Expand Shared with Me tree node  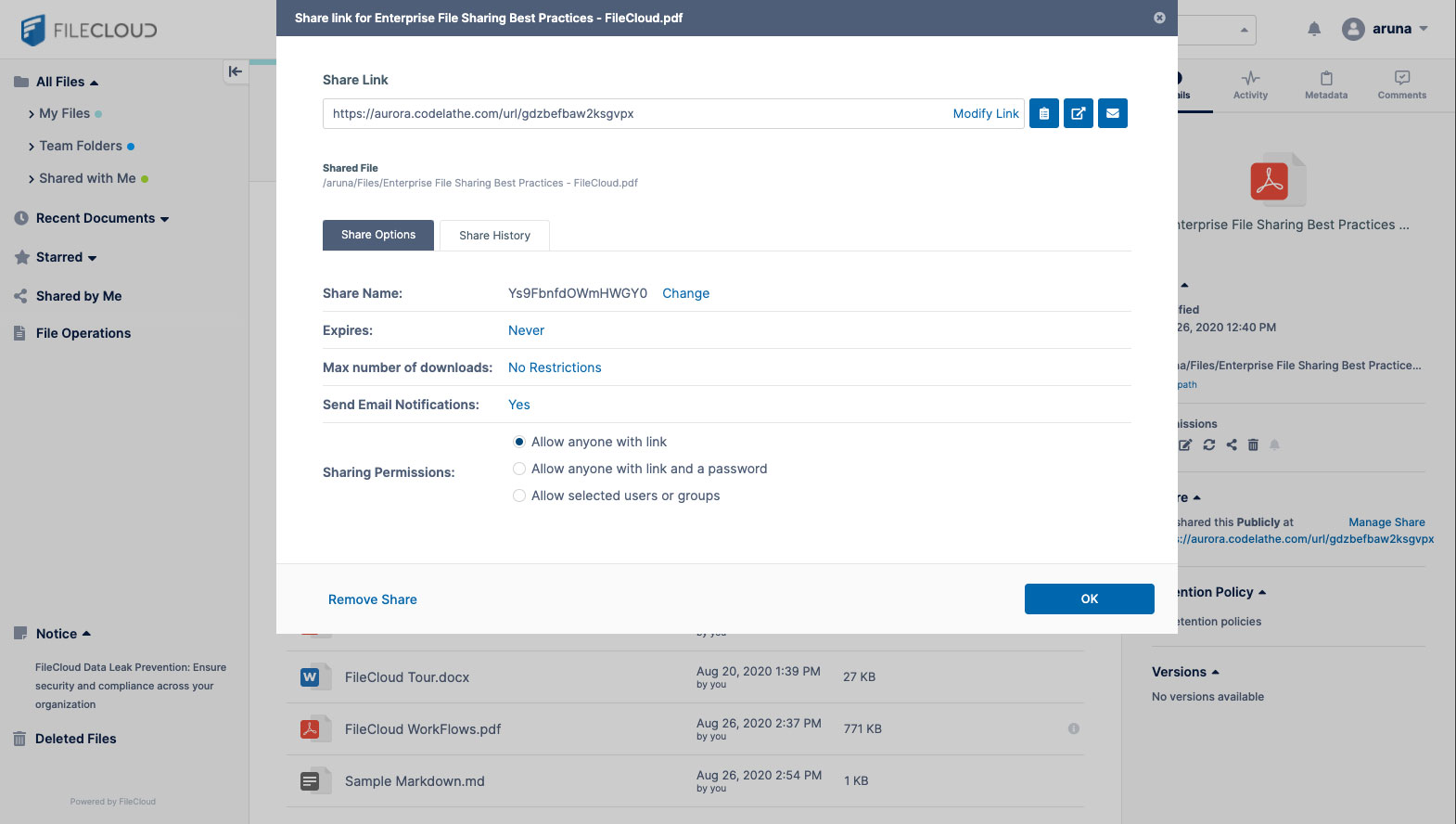point(32,179)
